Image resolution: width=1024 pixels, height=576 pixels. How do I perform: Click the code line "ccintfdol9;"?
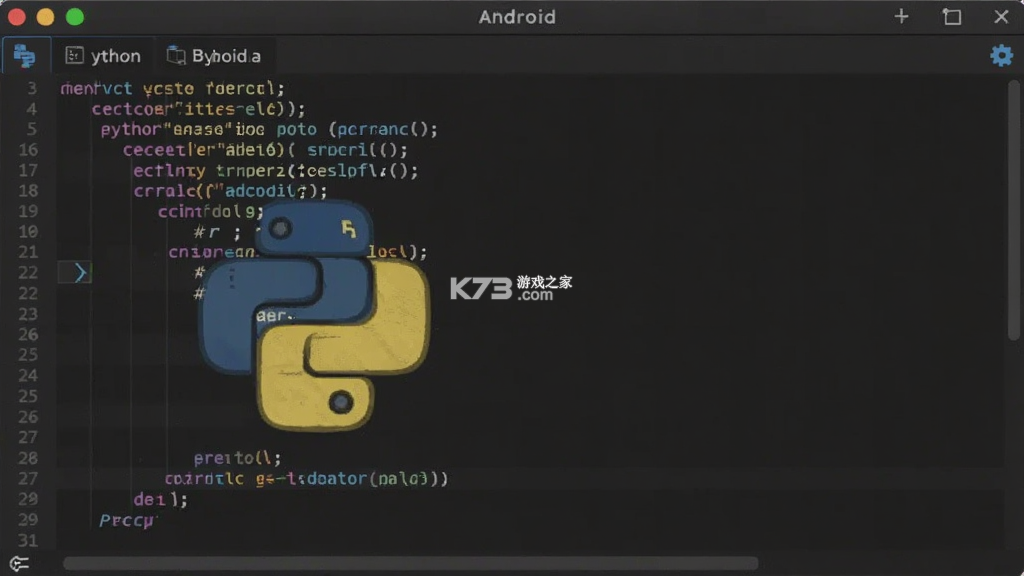point(210,212)
